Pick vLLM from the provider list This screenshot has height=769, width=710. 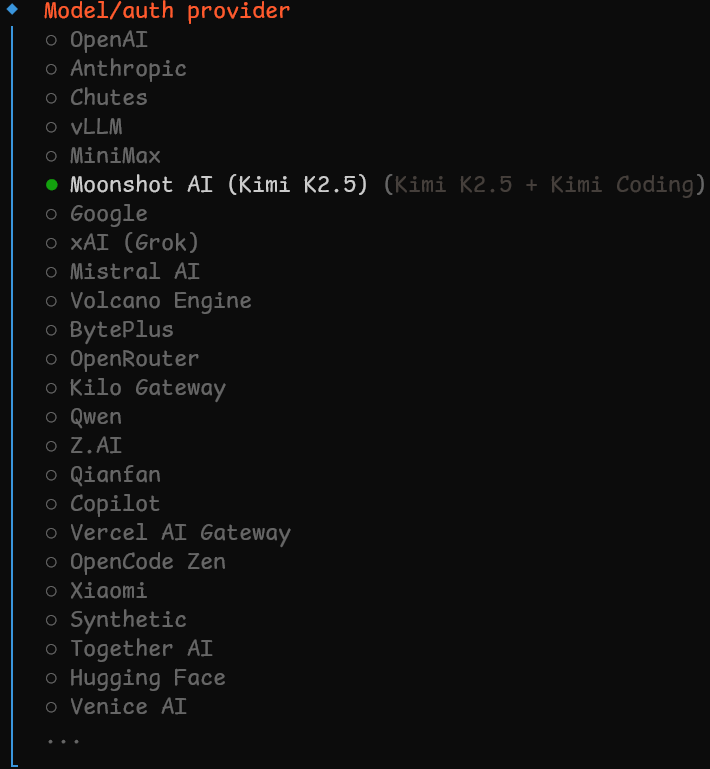click(x=96, y=127)
